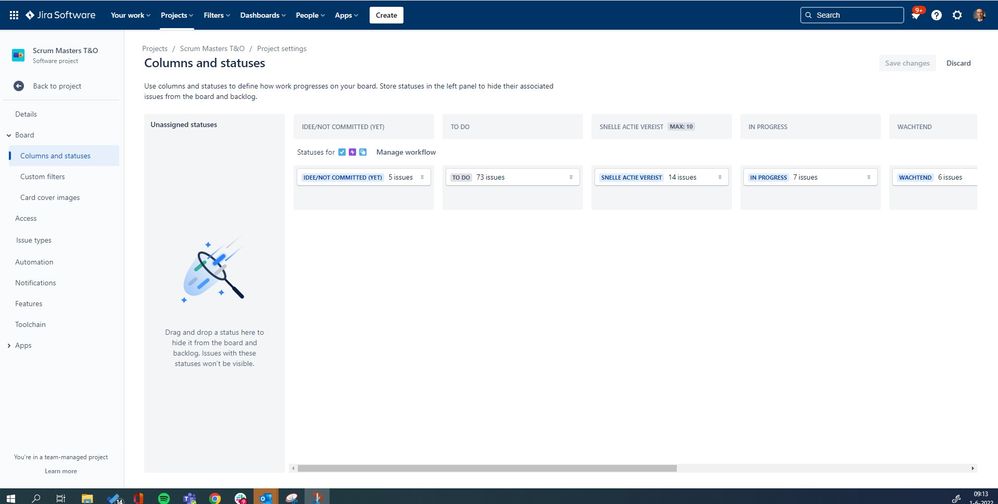Click the Jira Software logo

pos(60,15)
